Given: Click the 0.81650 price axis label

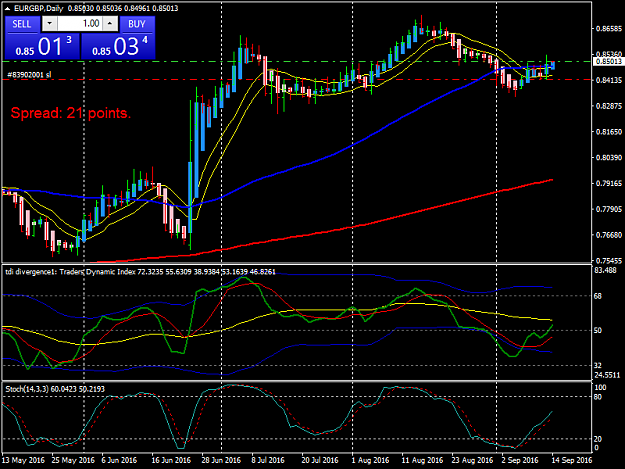Looking at the screenshot, I should click(x=609, y=131).
